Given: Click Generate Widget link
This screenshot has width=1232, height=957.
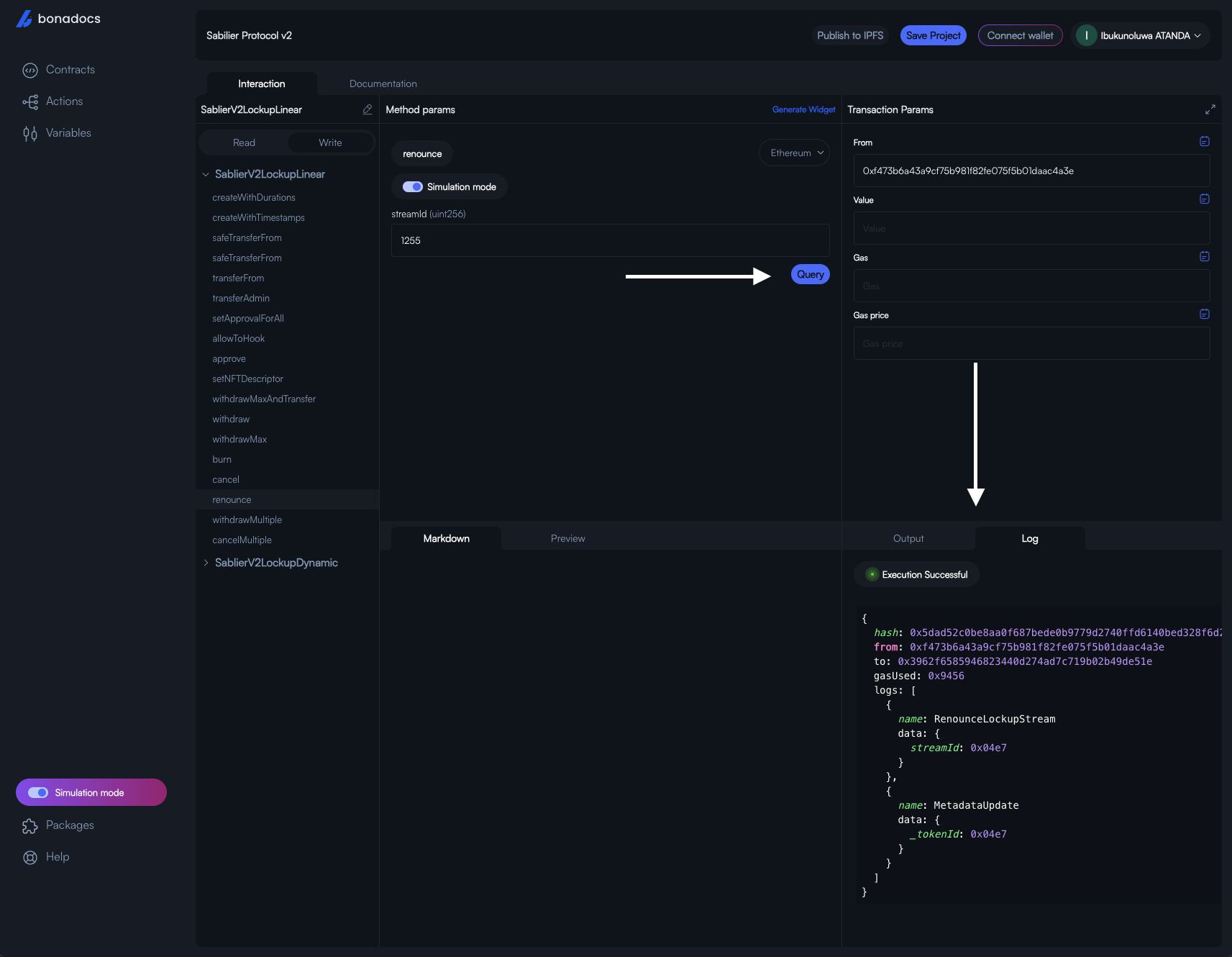Looking at the screenshot, I should pos(803,109).
